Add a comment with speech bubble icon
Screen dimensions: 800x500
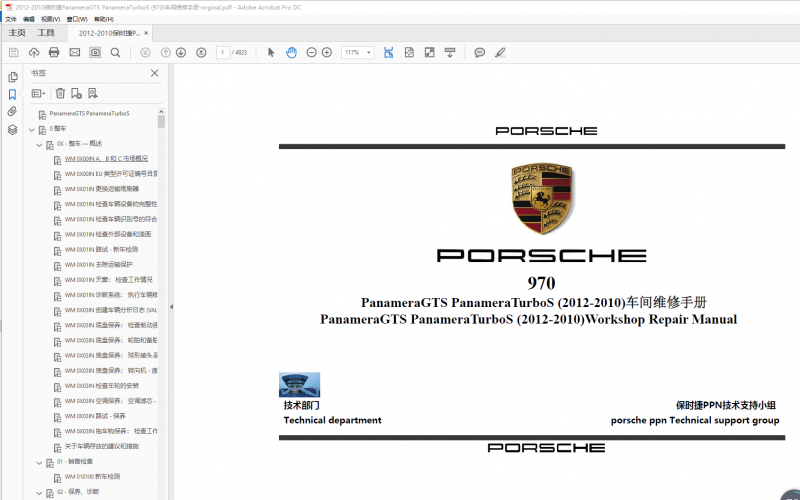480,52
